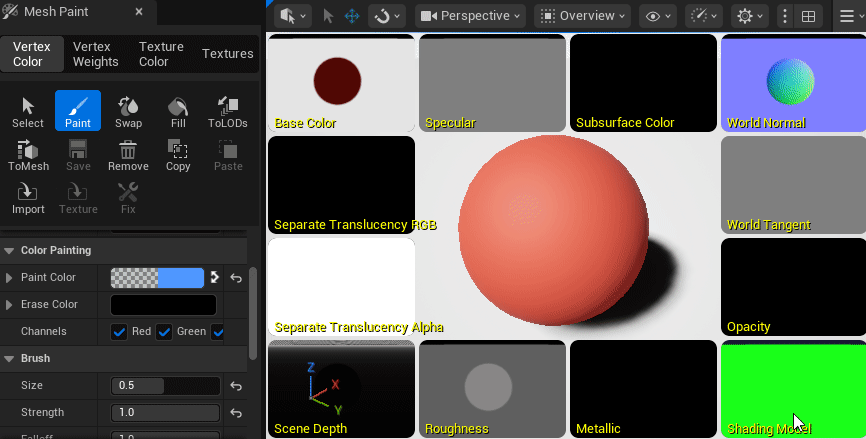Viewport: 866px width, 439px height.
Task: Click the Mesh Paint tab icon
Action: pos(10,11)
